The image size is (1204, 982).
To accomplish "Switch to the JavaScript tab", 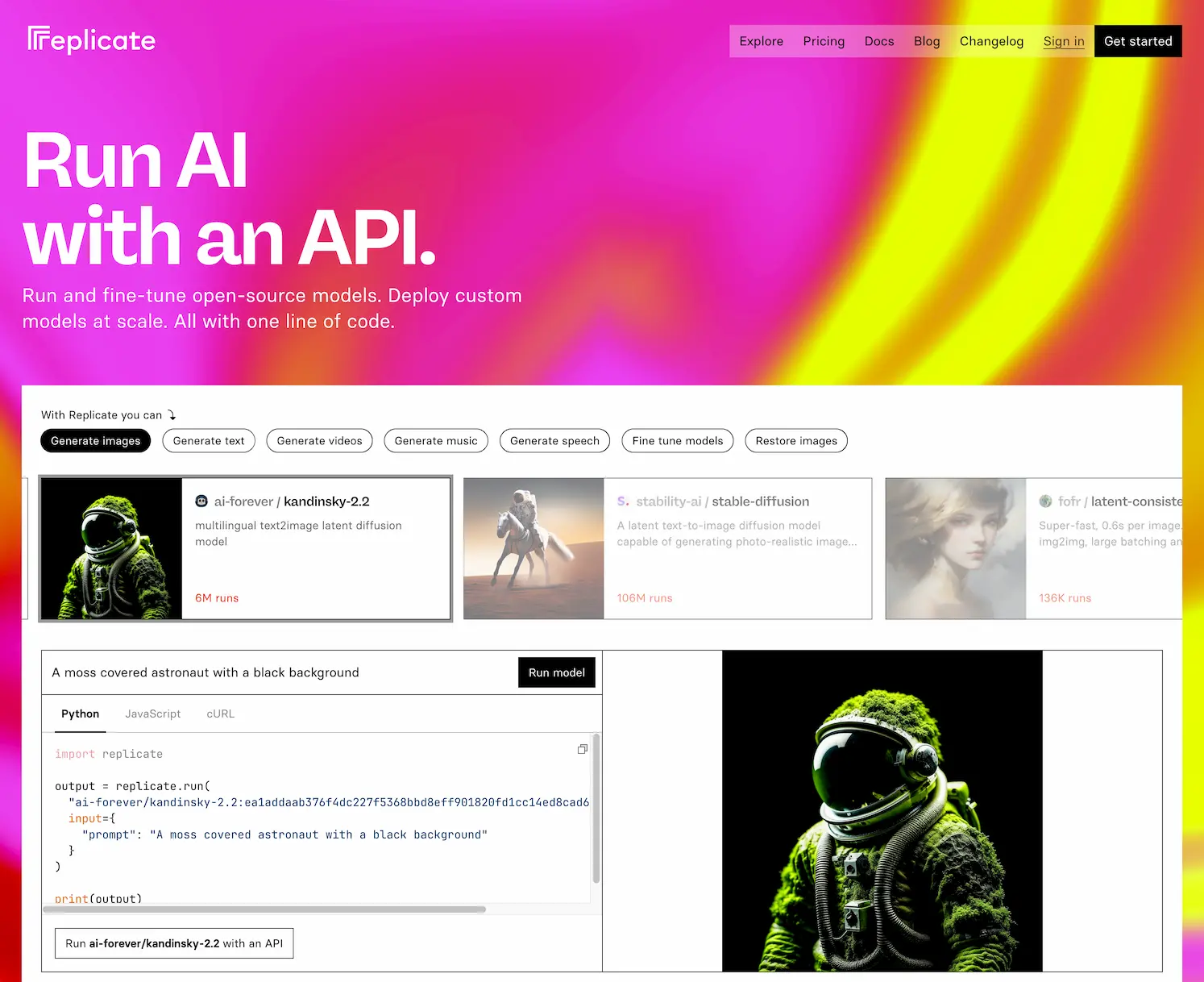I will point(152,714).
